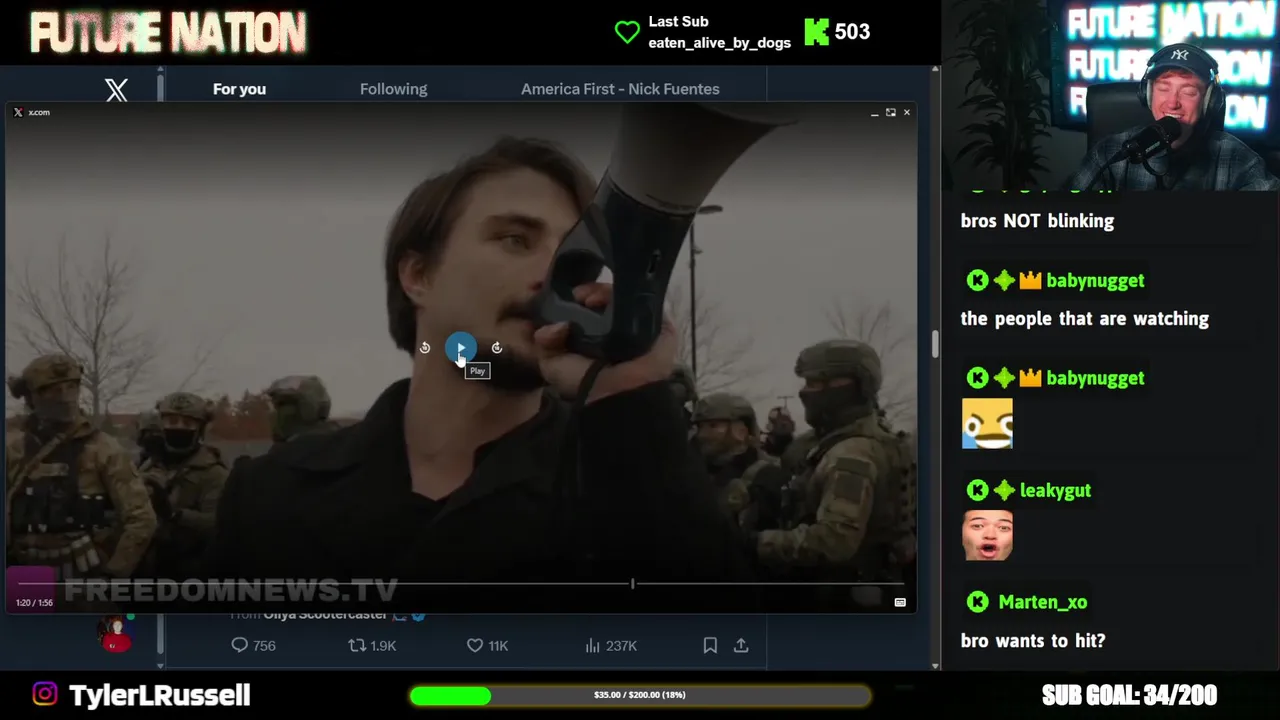This screenshot has width=1280, height=720.
Task: Click the page vertical scrollbar thumb
Action: [x=935, y=343]
